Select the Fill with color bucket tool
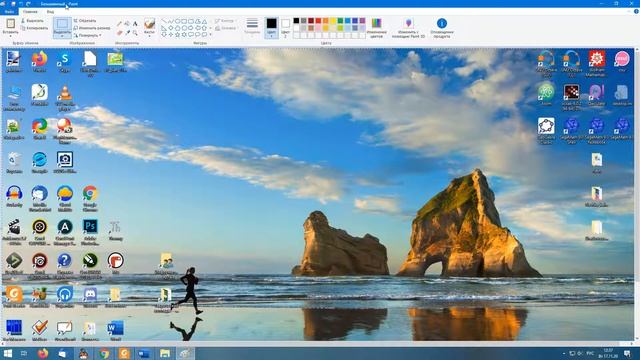Image resolution: width=640 pixels, height=360 pixels. [127, 24]
